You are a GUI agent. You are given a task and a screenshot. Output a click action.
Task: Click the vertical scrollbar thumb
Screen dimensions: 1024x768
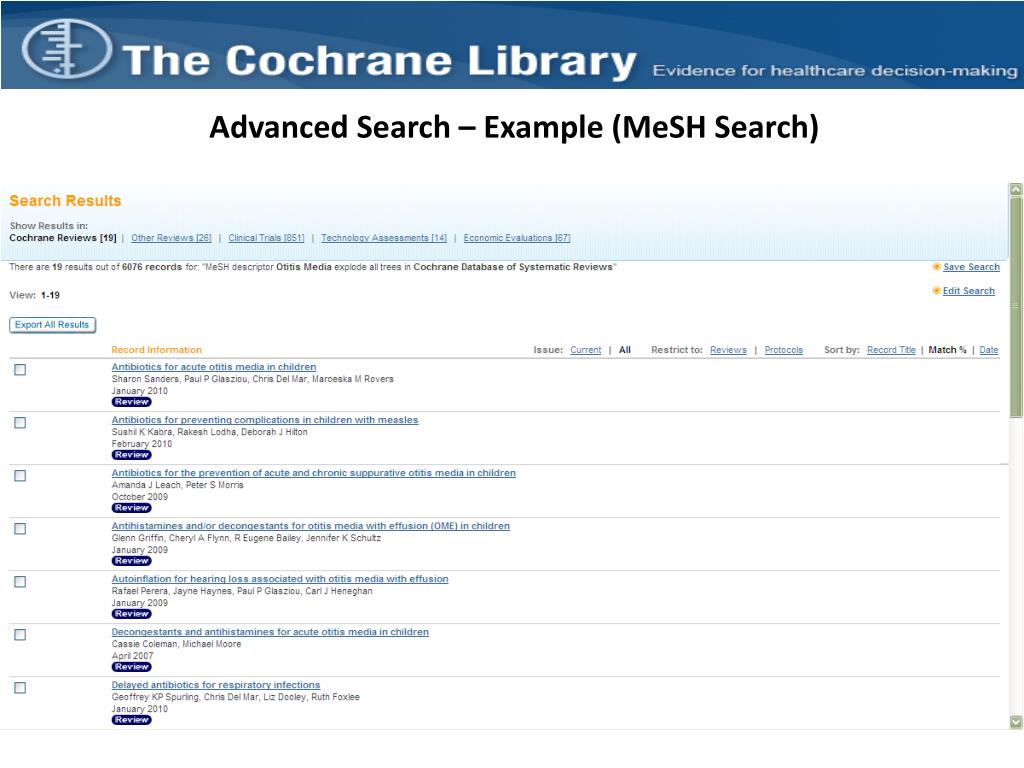coord(1016,307)
